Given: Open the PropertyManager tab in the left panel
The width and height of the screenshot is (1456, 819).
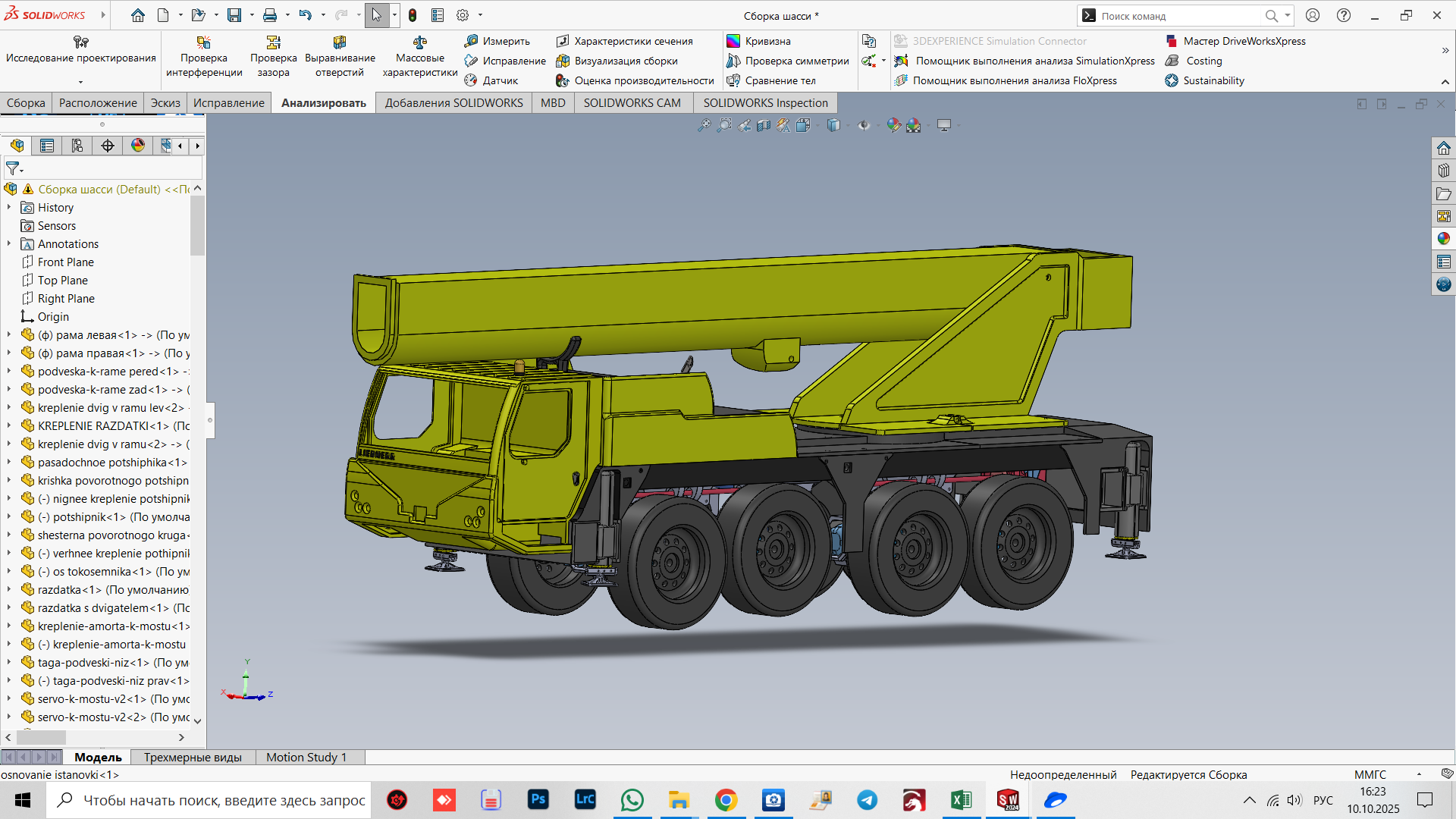Looking at the screenshot, I should [x=47, y=146].
